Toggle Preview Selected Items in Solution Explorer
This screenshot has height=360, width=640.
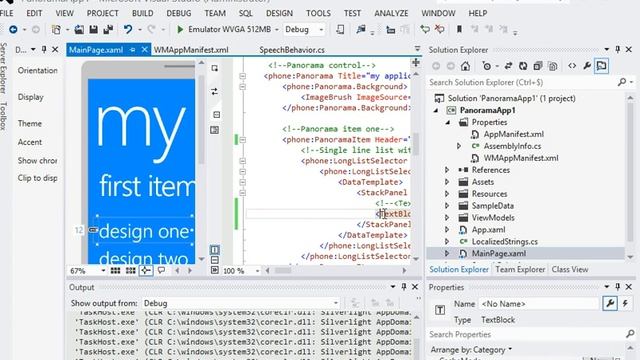[601, 66]
